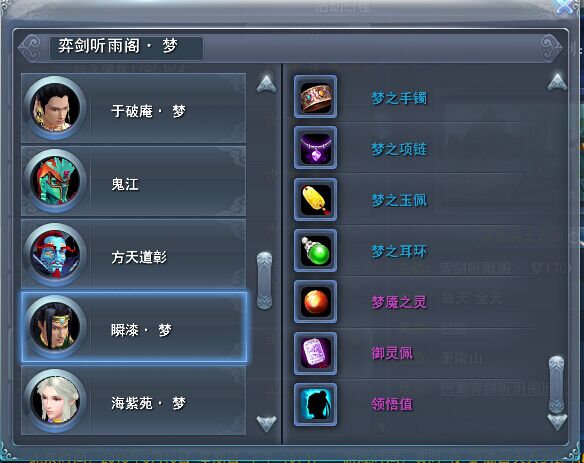
Task: Click the highlighted 瞬漆·梦 entry
Action: [134, 327]
